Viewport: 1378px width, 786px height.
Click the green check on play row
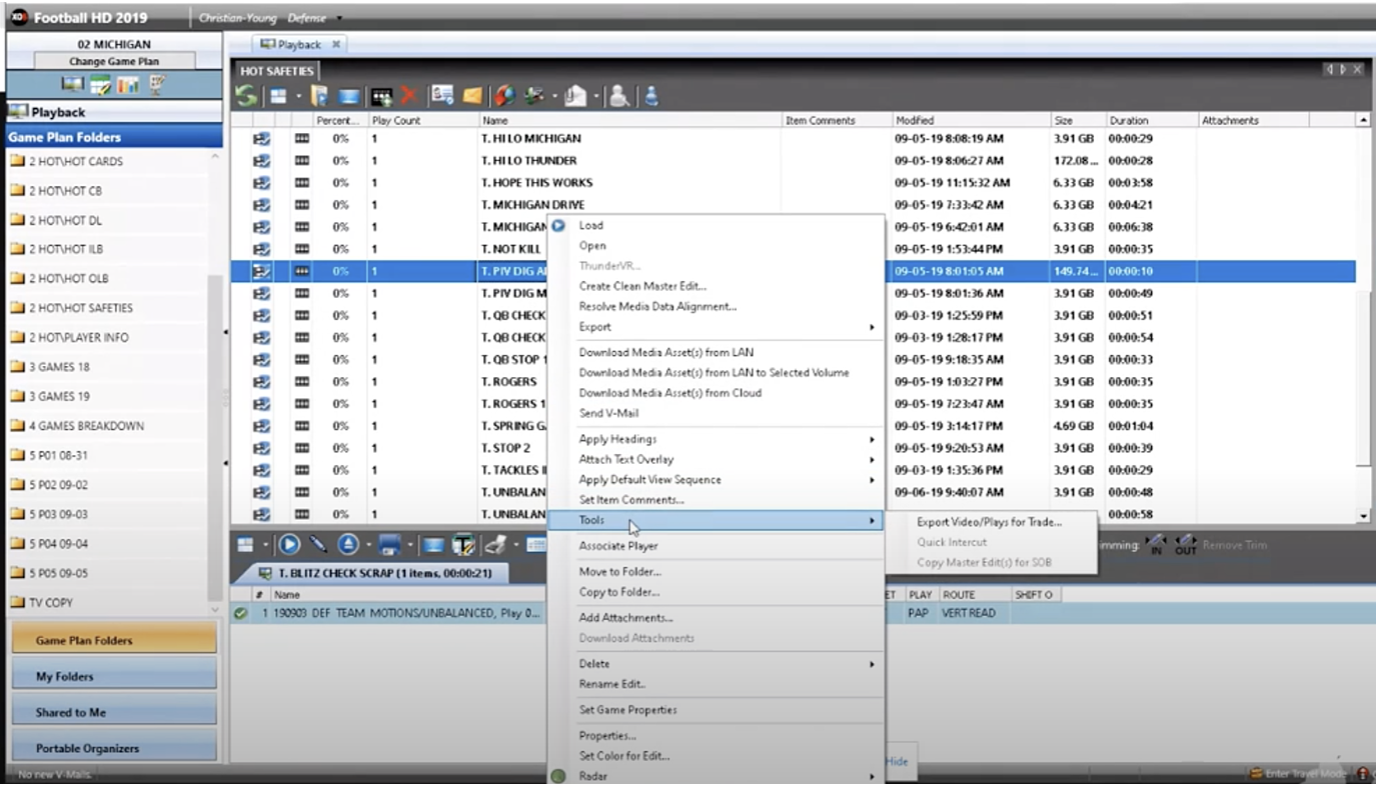point(240,613)
